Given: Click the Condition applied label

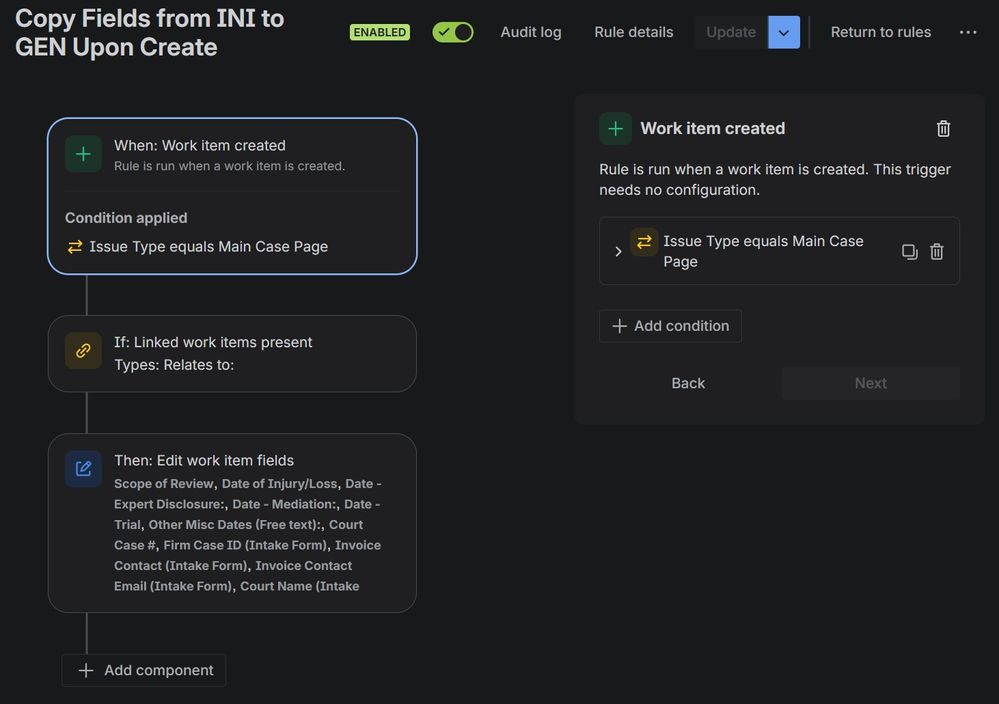Looking at the screenshot, I should pyautogui.click(x=126, y=218).
